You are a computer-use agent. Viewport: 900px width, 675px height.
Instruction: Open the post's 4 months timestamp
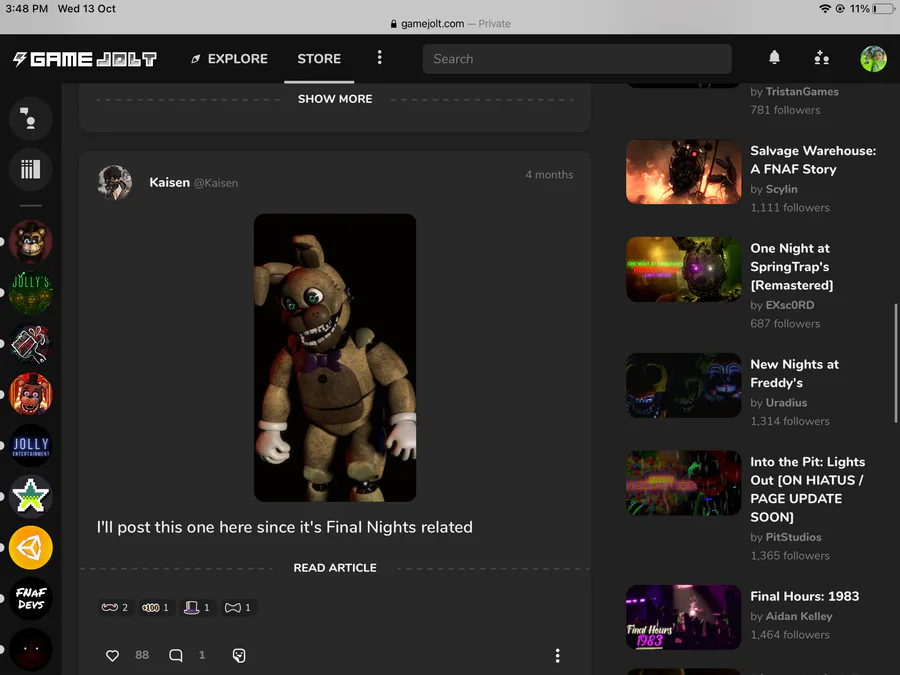pyautogui.click(x=549, y=174)
